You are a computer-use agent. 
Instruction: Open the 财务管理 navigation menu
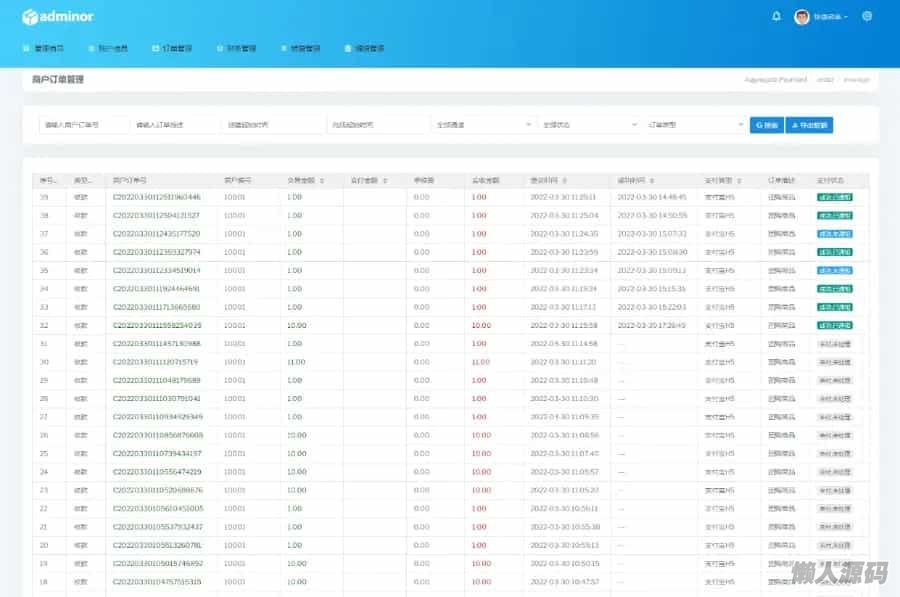236,48
